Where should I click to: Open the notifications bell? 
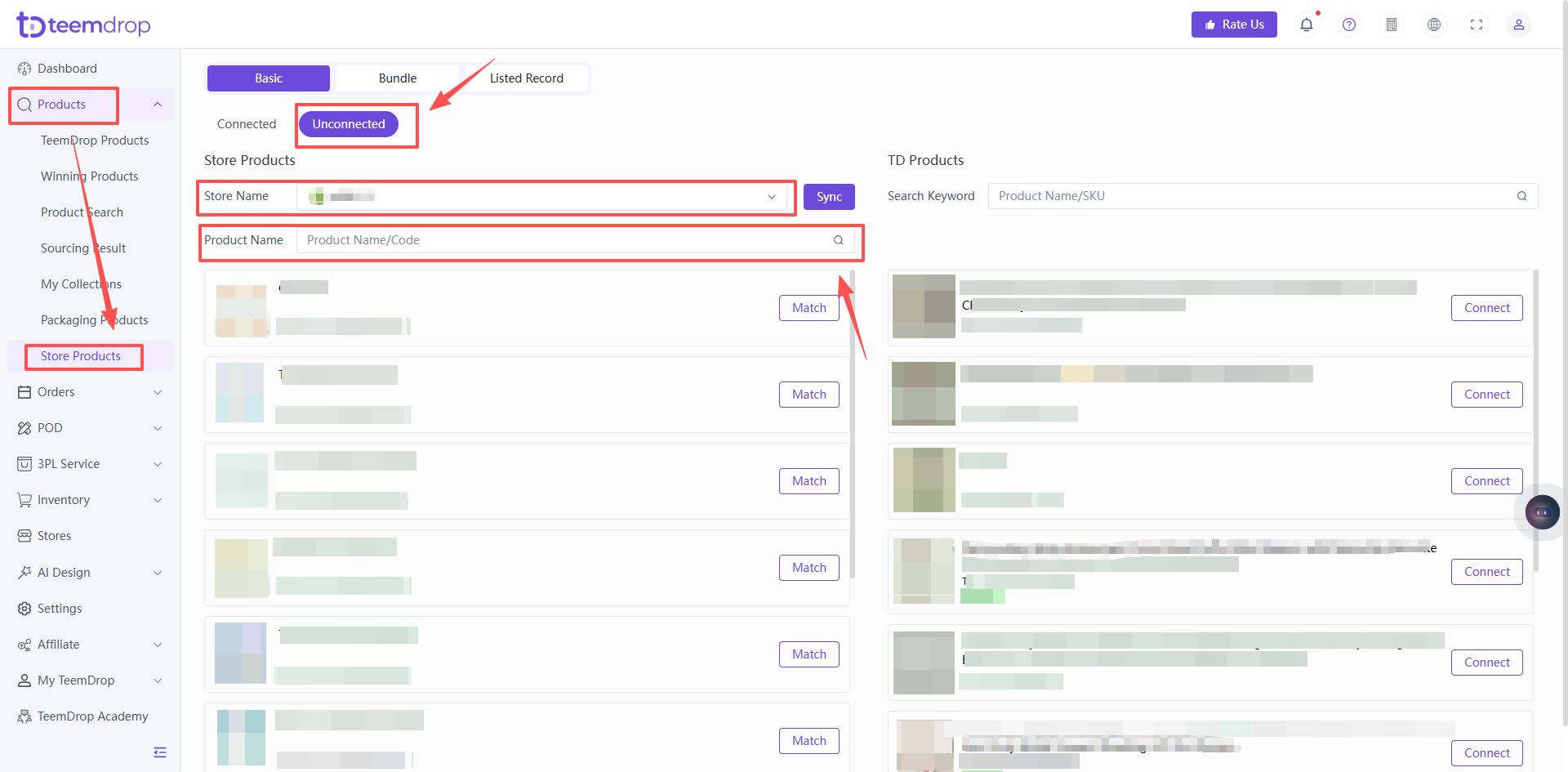pyautogui.click(x=1307, y=25)
